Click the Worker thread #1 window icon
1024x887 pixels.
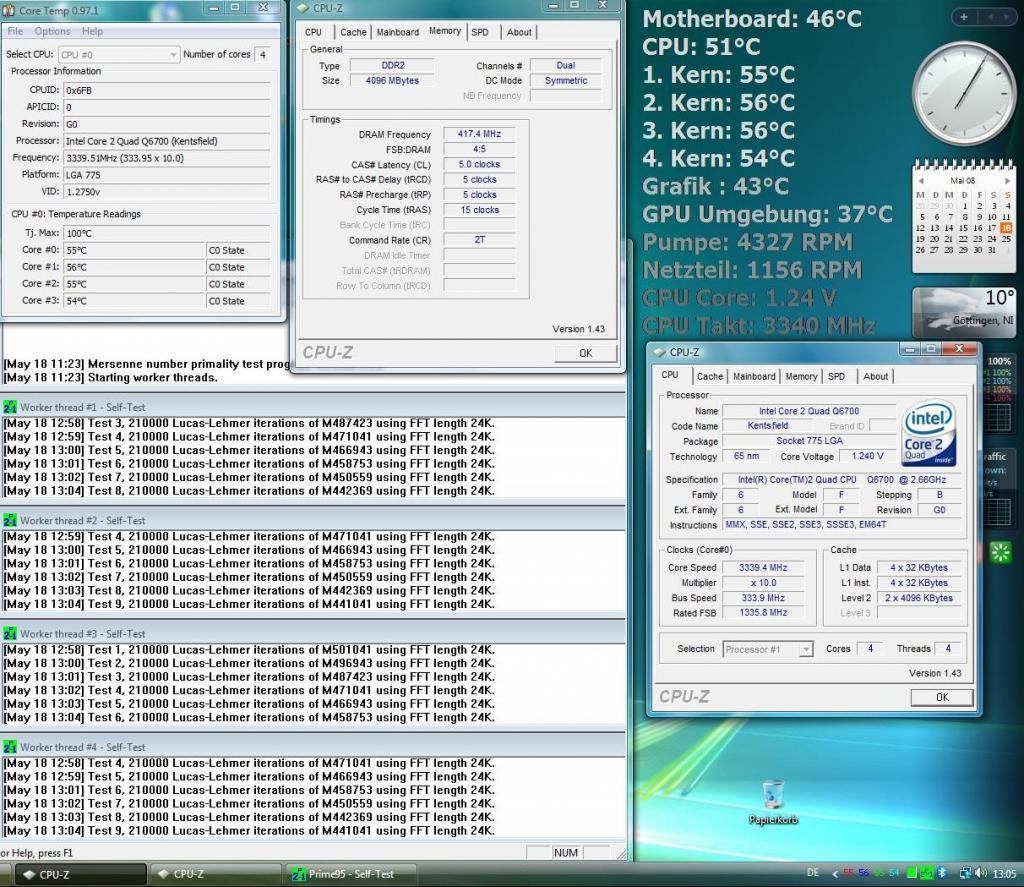coord(9,407)
